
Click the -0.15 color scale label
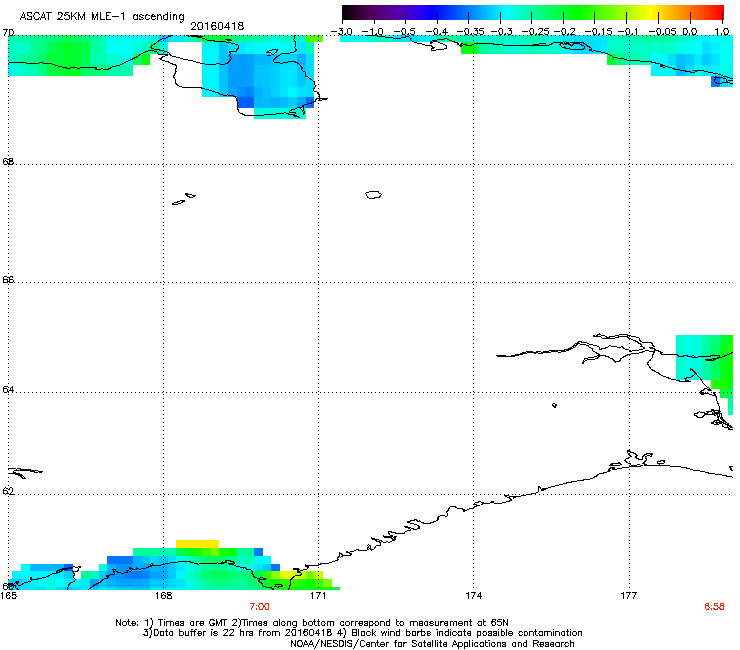[x=598, y=32]
